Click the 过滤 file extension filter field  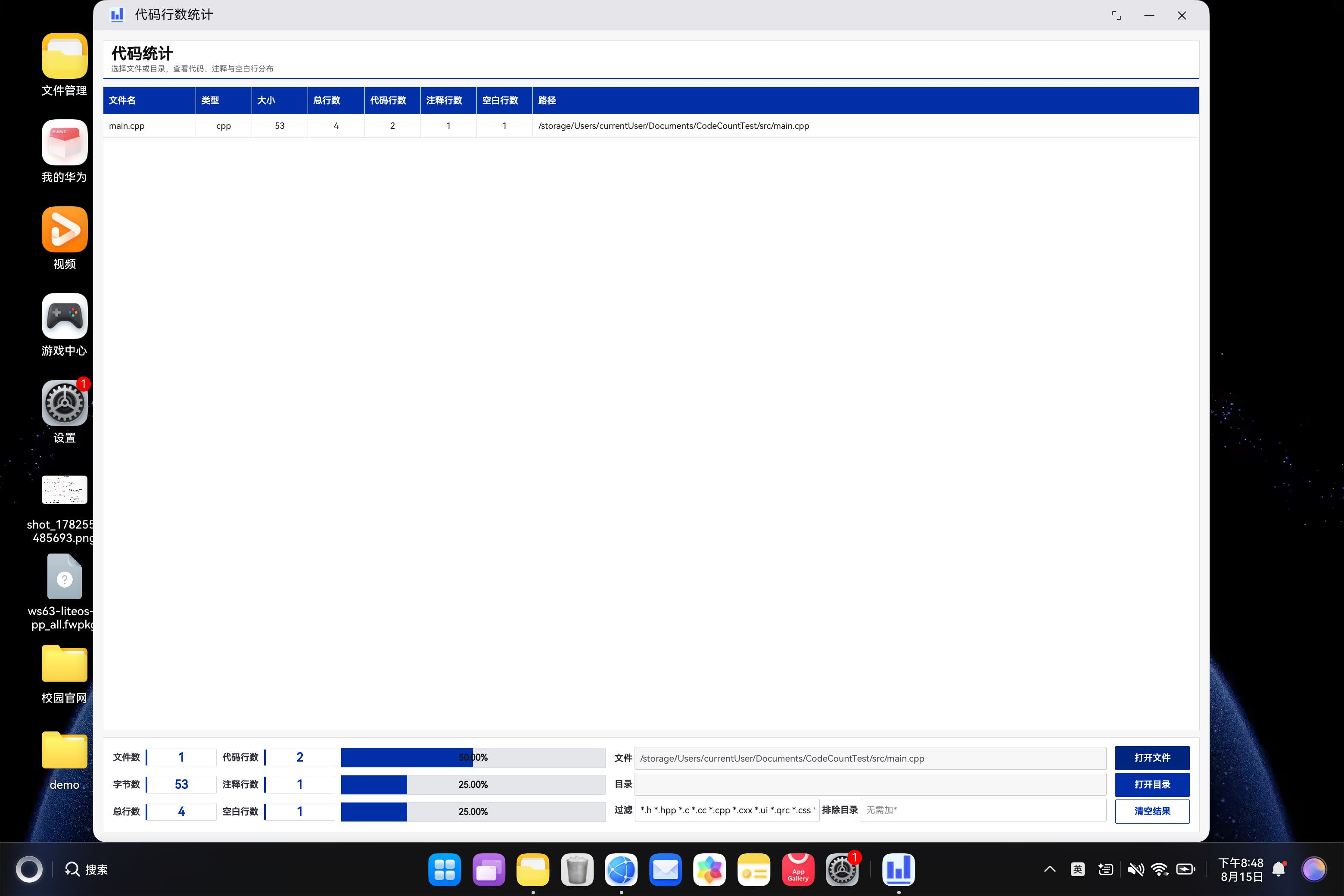click(727, 810)
